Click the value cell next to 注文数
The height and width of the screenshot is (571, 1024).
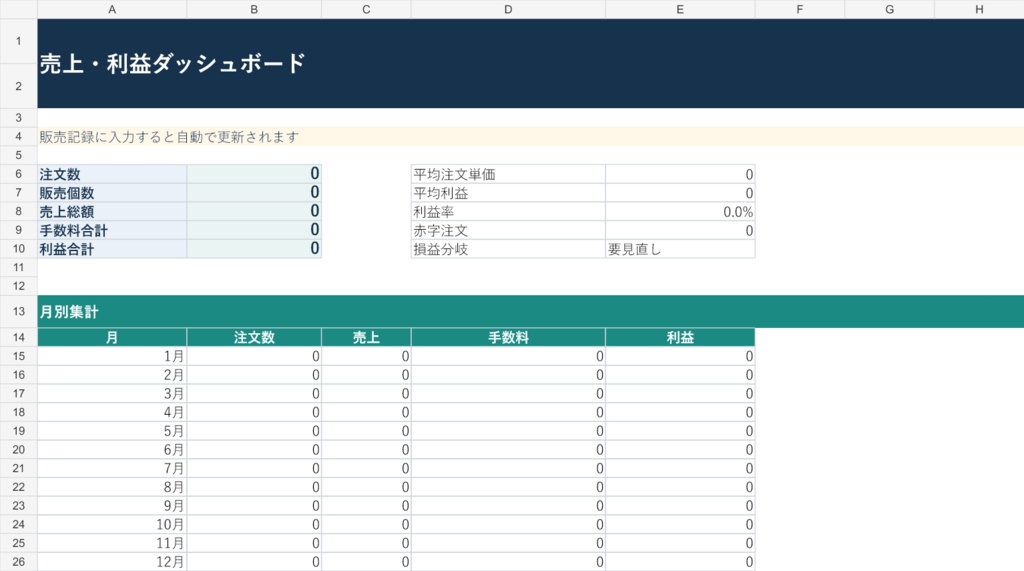tap(254, 174)
